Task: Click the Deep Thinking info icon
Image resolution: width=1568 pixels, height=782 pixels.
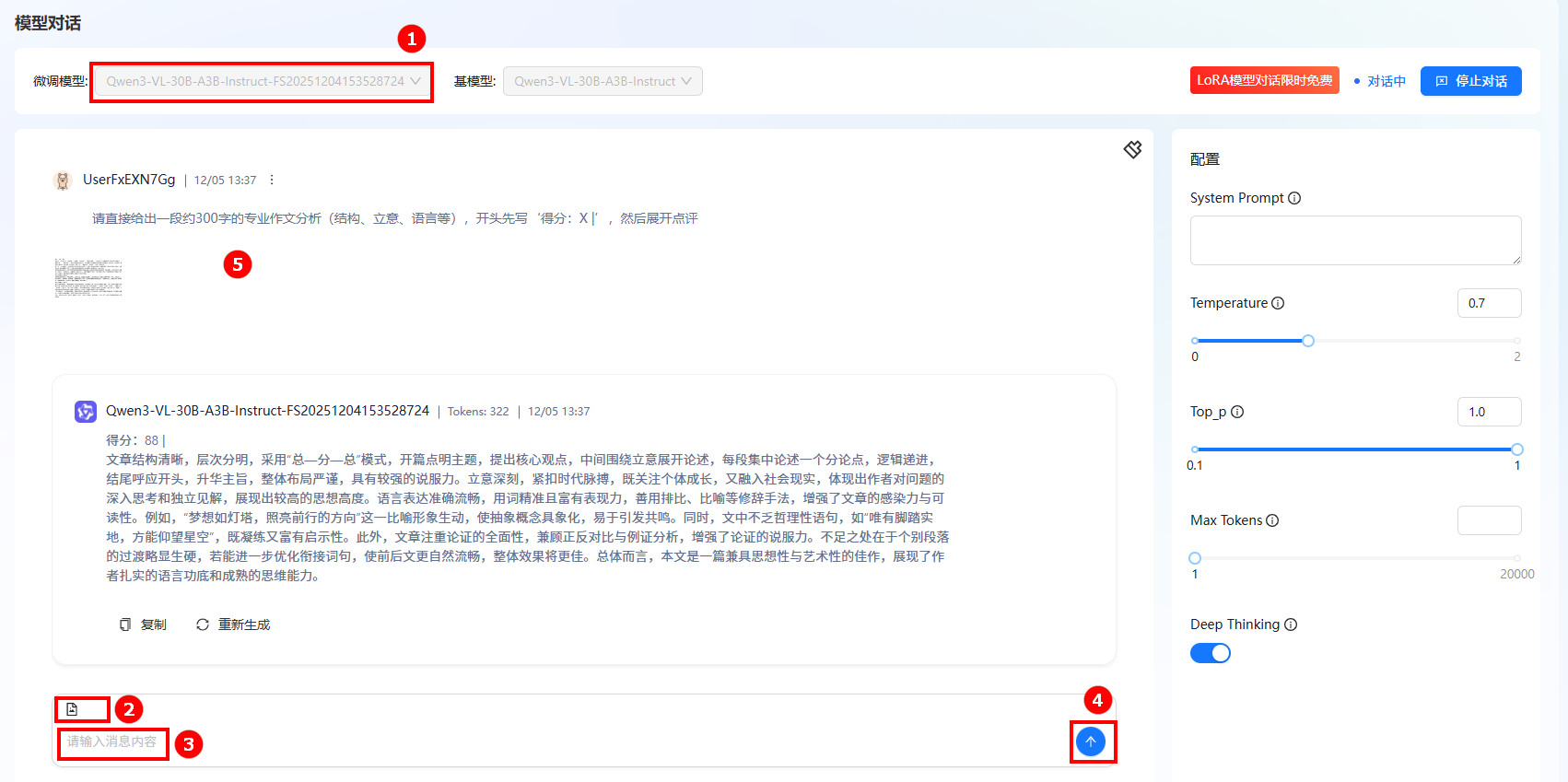Action: (1291, 624)
